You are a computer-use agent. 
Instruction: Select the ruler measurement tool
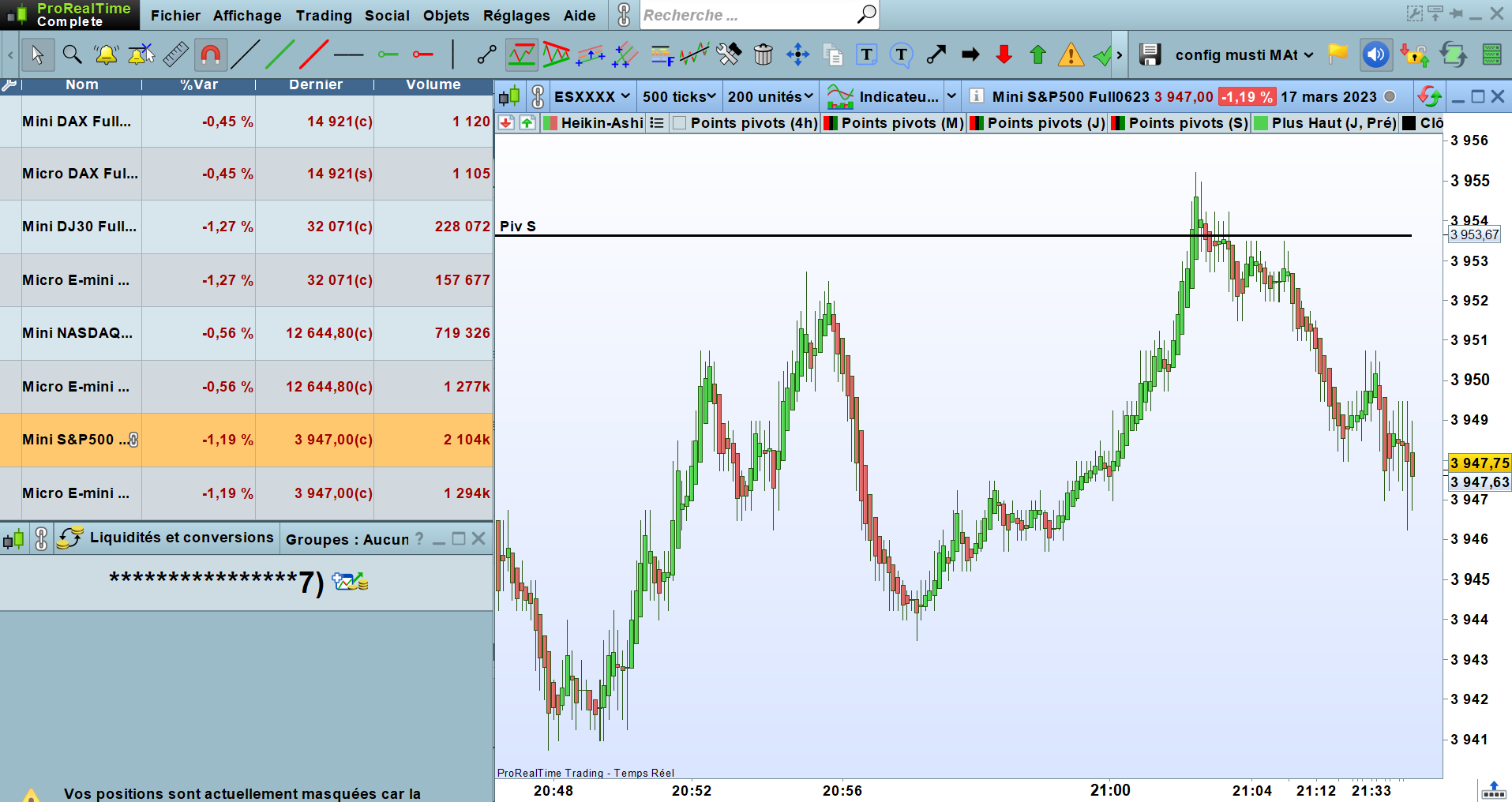point(175,54)
